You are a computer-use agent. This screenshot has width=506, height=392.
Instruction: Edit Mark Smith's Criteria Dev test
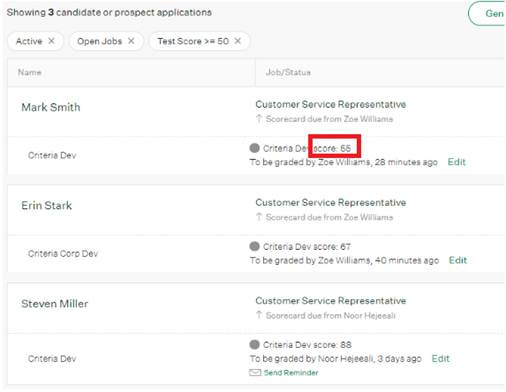[x=456, y=162]
